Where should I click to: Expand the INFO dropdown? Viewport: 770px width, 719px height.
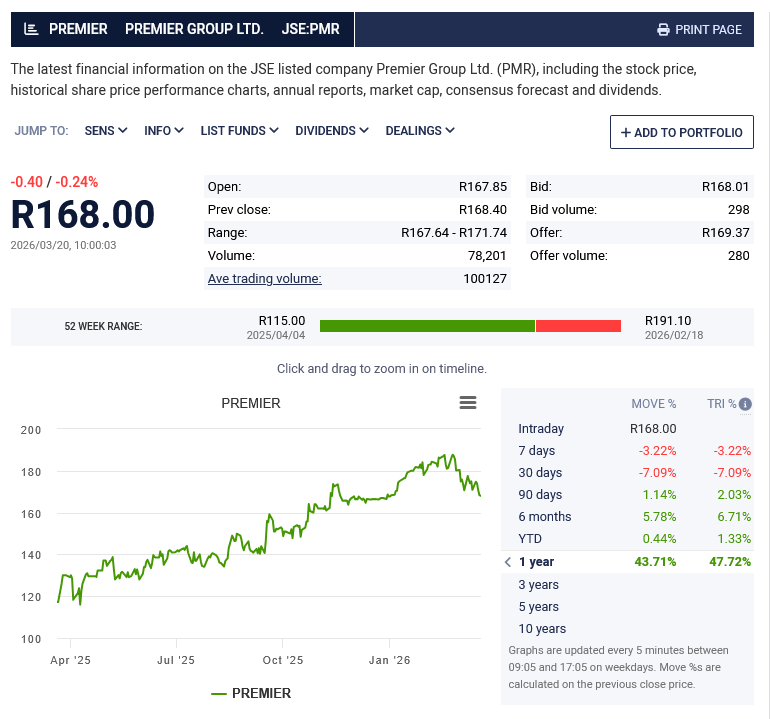[x=164, y=131]
